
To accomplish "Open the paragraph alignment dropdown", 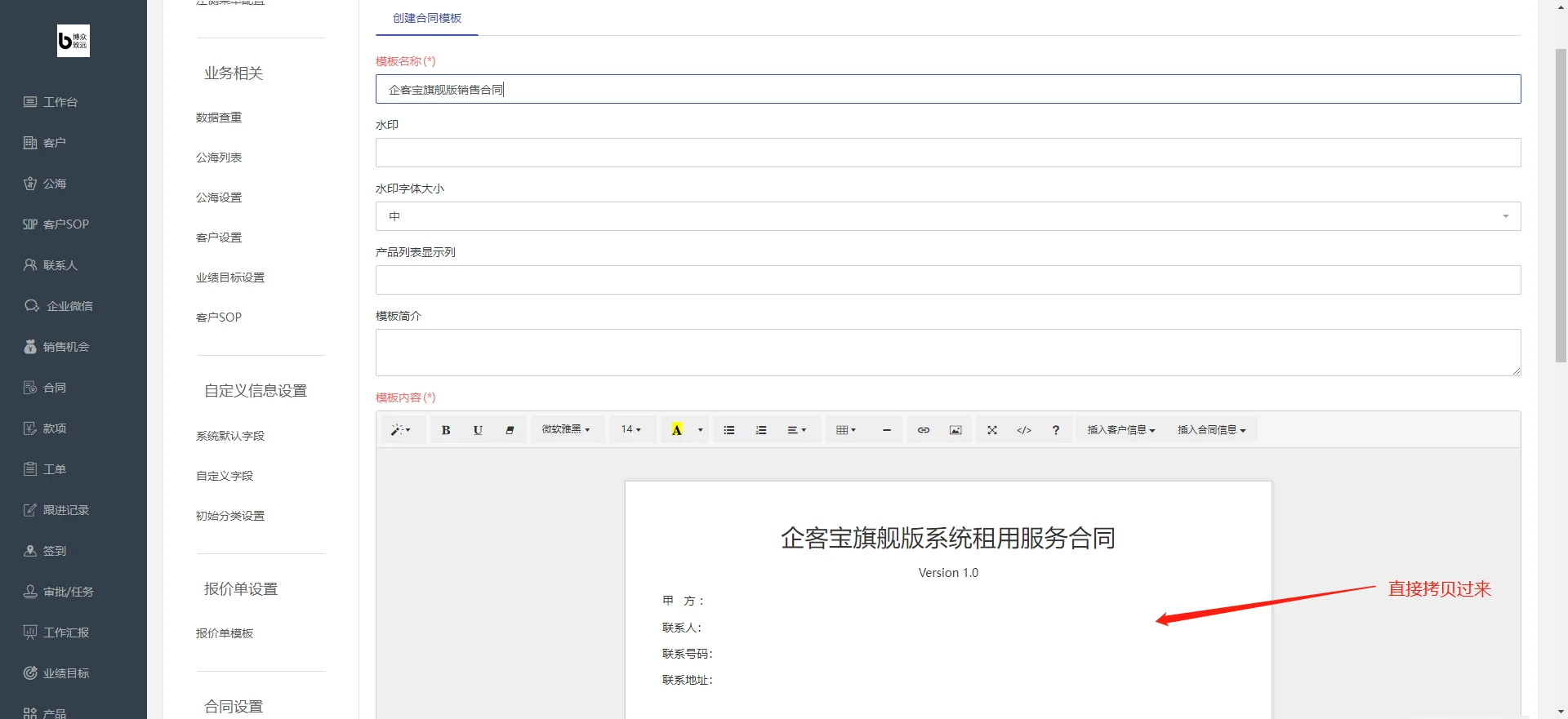I will (797, 430).
